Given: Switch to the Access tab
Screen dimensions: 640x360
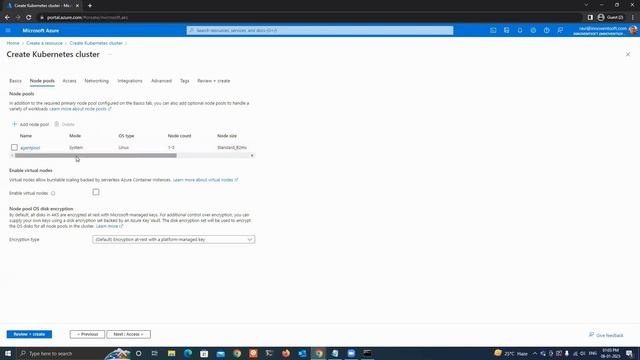Looking at the screenshot, I should (x=69, y=81).
